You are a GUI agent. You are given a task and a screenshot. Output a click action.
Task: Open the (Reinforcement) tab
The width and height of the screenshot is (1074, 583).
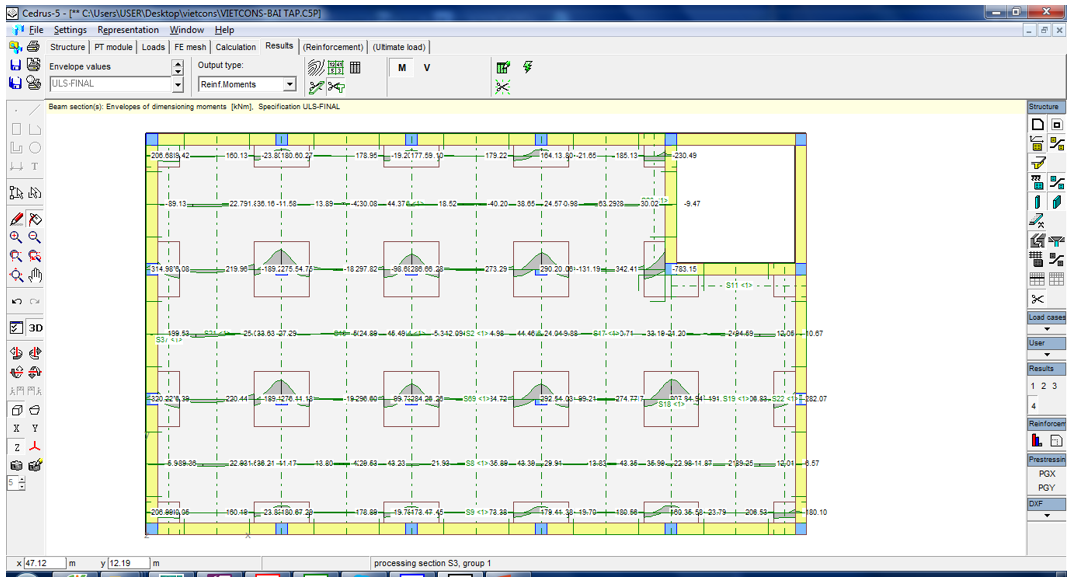[x=333, y=47]
